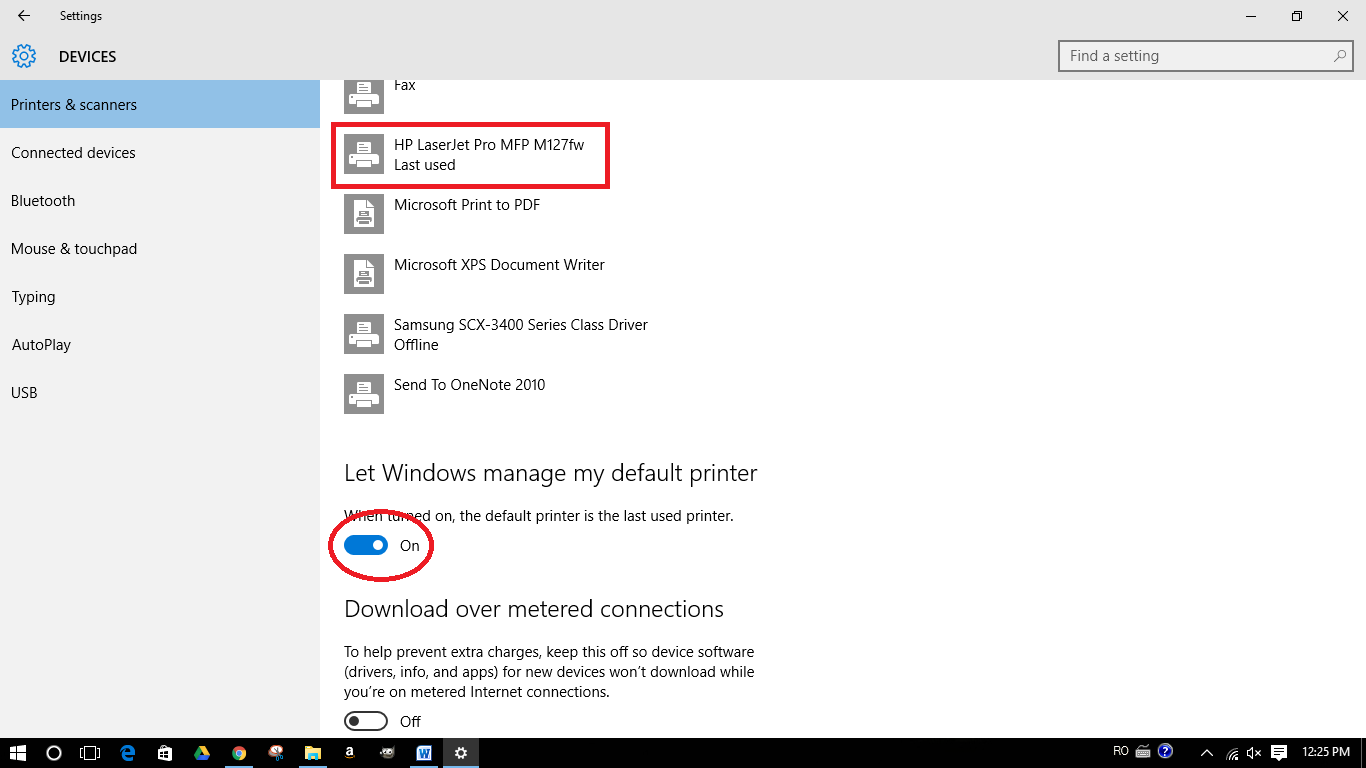Click the RO input language indicator

pyautogui.click(x=1121, y=751)
